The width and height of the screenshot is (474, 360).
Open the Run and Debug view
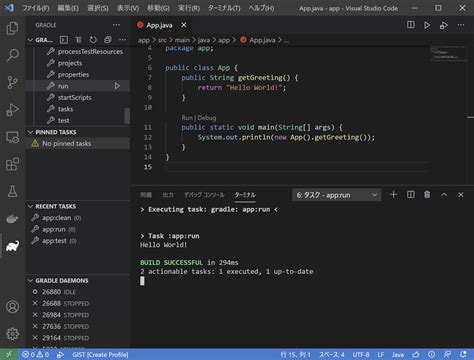click(12, 110)
